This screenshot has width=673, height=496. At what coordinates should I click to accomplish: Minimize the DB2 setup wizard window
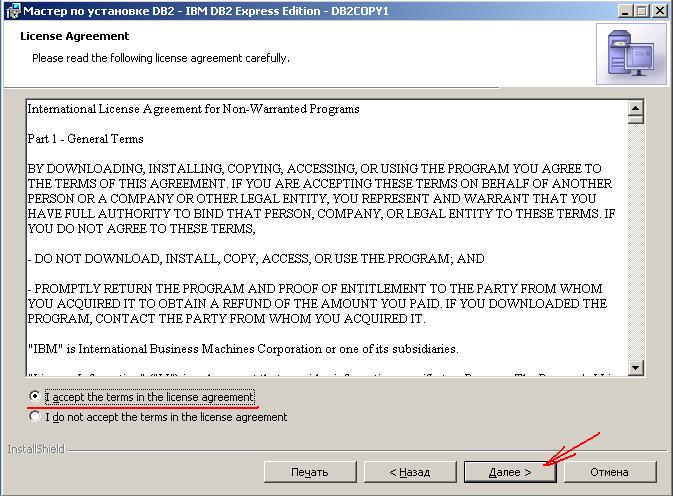pos(625,11)
